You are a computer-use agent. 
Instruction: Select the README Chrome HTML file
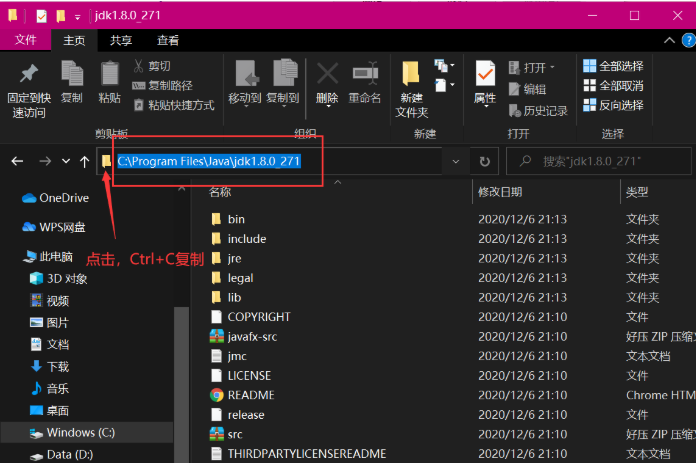point(242,395)
